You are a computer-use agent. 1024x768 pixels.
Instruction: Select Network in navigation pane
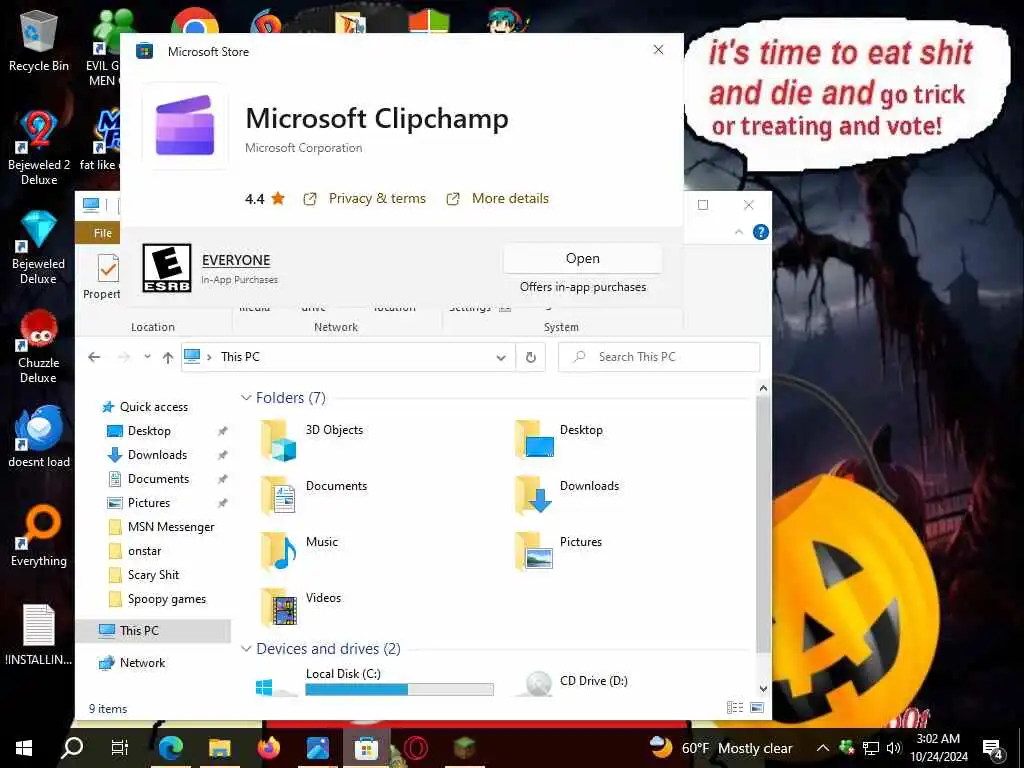click(x=142, y=662)
